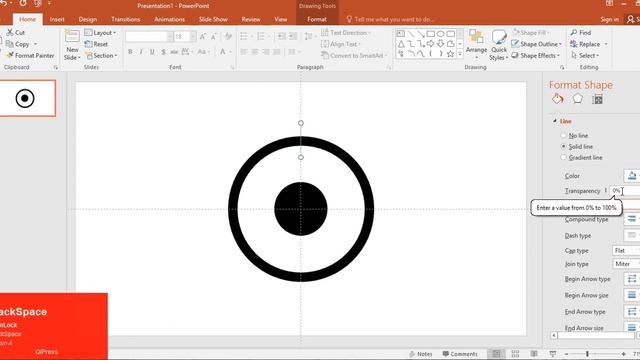Click the Review ribbon tab
Image resolution: width=640 pixels, height=360 pixels.
pos(251,19)
